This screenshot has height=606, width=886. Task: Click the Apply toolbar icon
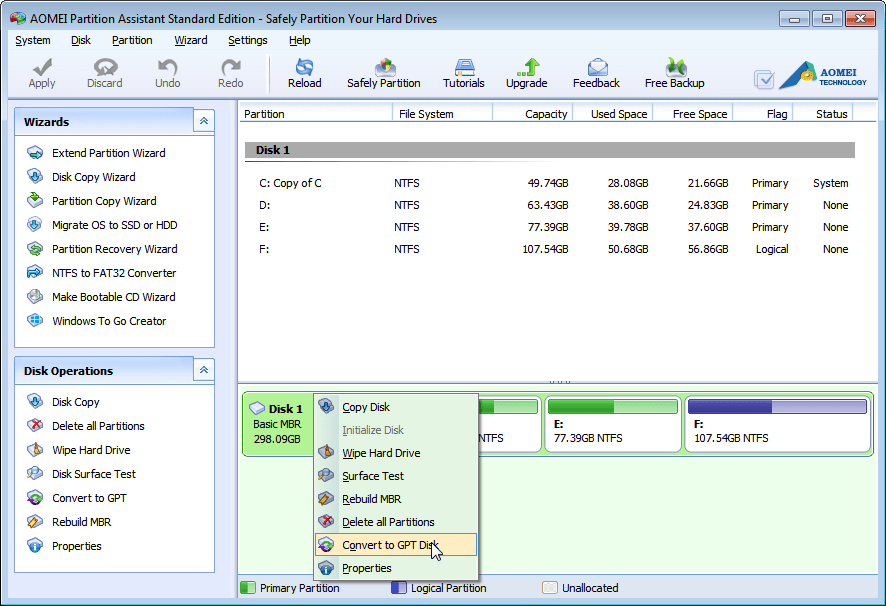[x=41, y=72]
